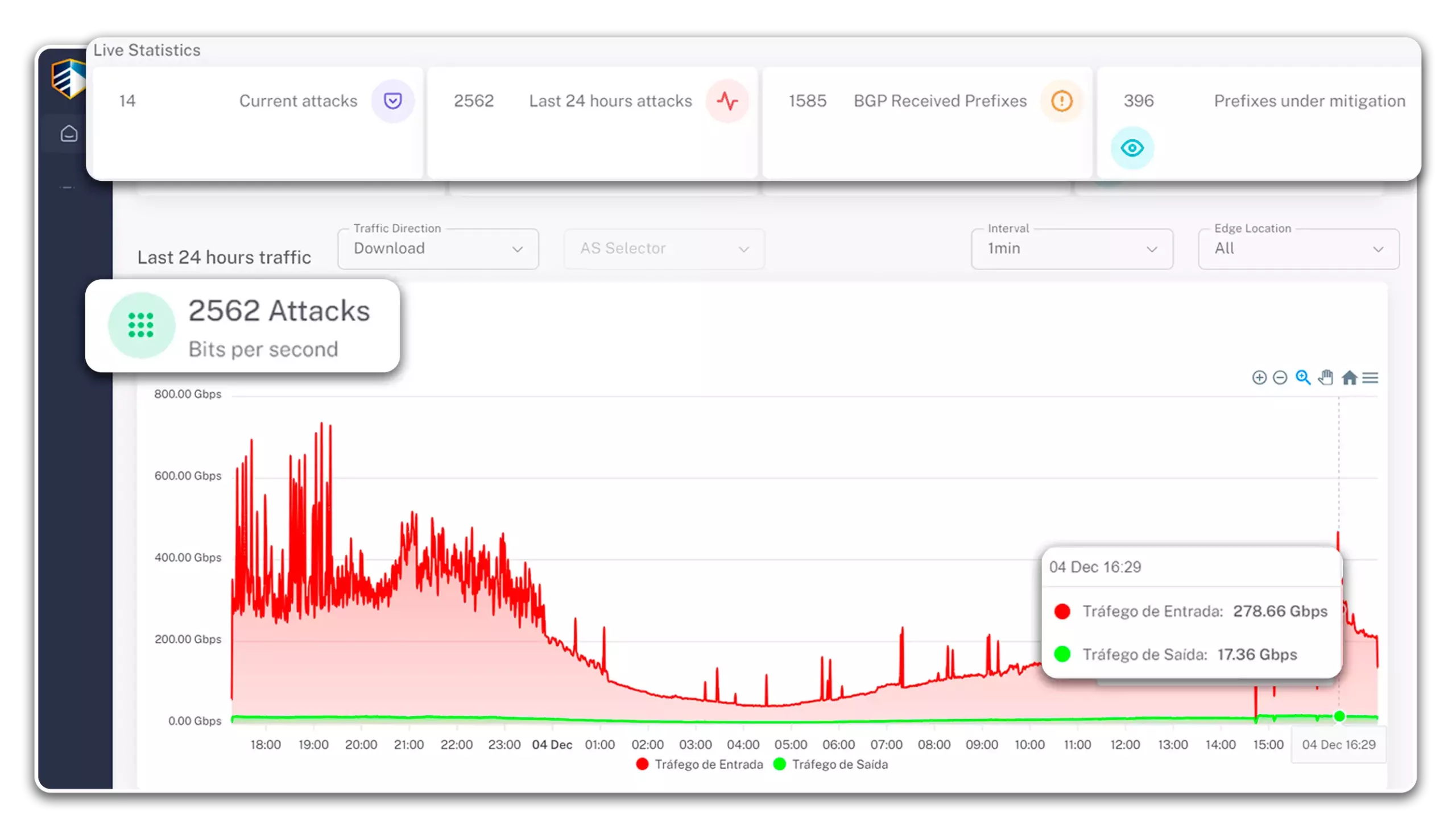Screen dimensions: 1456x826
Task: Click the green data point marker on chart
Action: tap(1339, 716)
